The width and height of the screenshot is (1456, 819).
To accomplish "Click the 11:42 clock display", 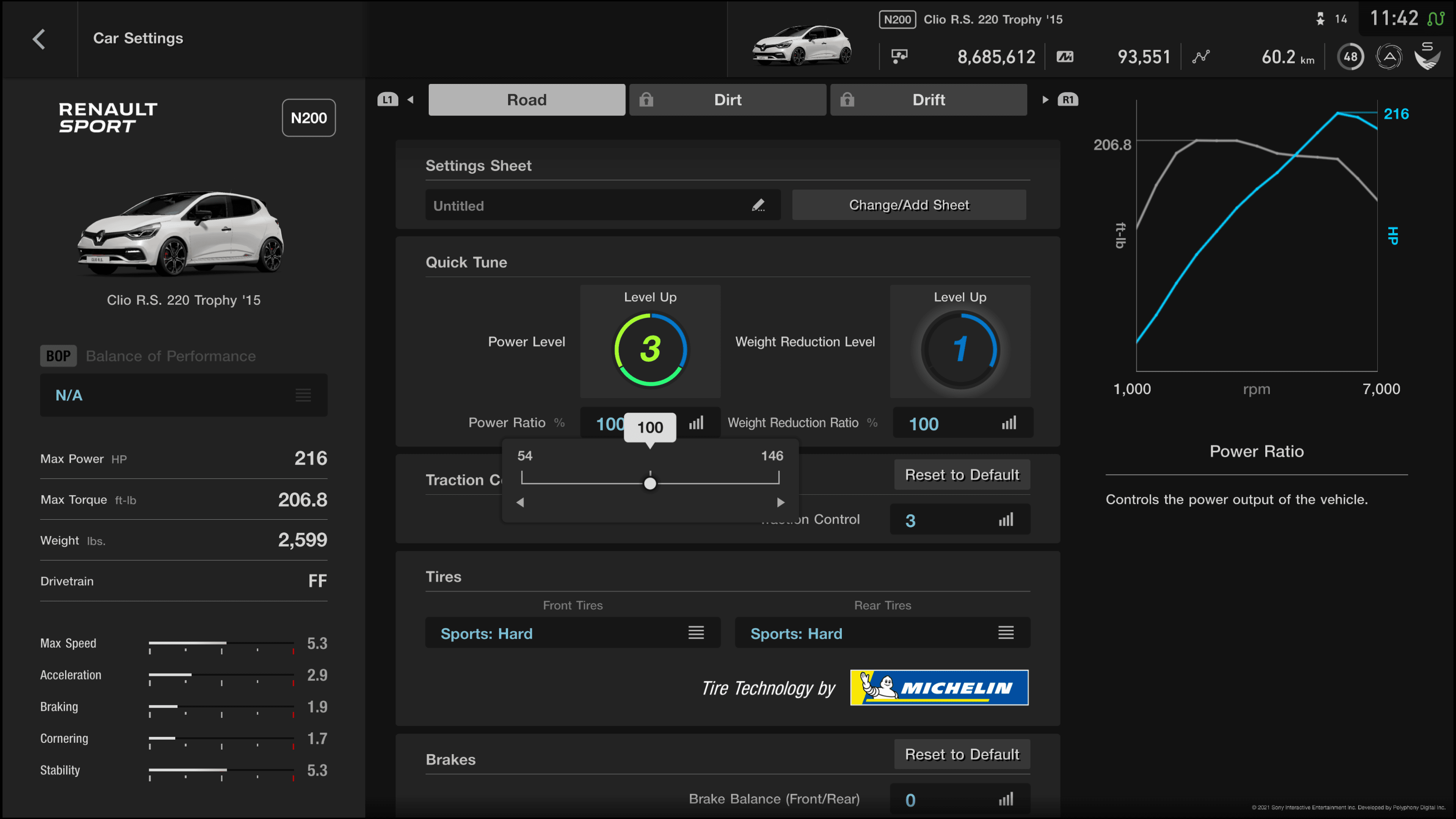I will [x=1394, y=19].
